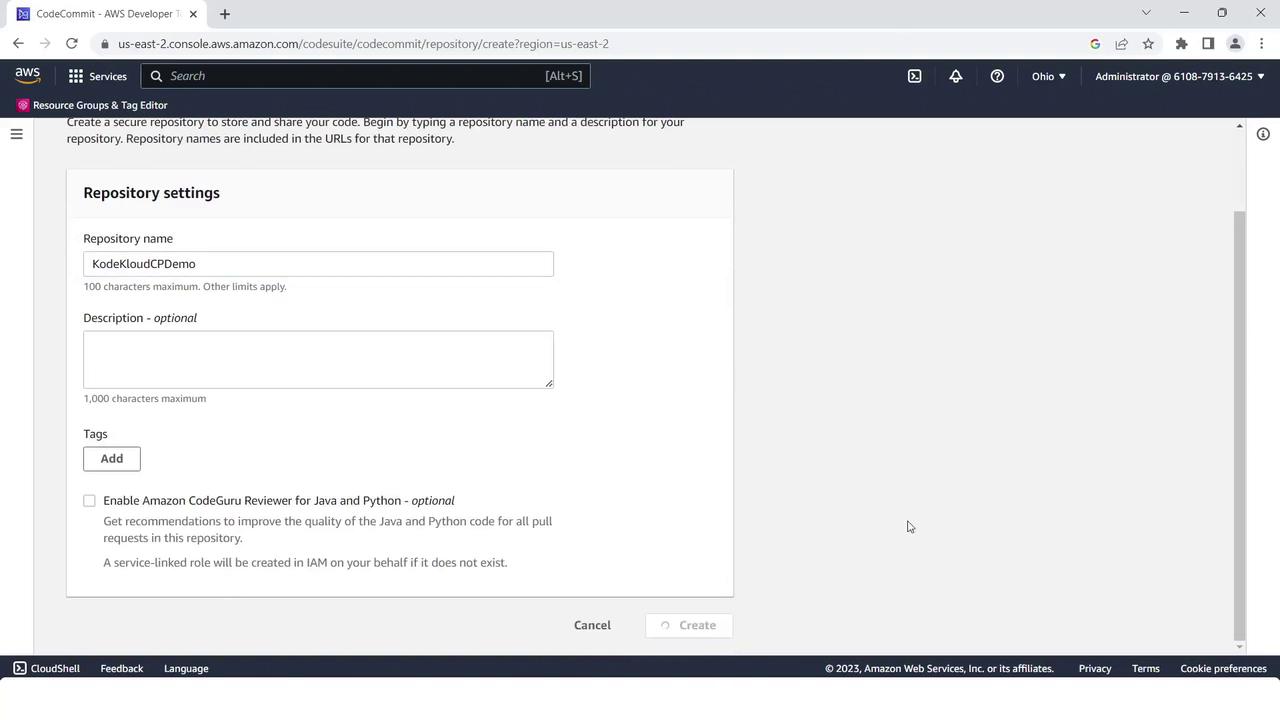
Task: Open the CloudShell icon in the top bar
Action: (914, 76)
